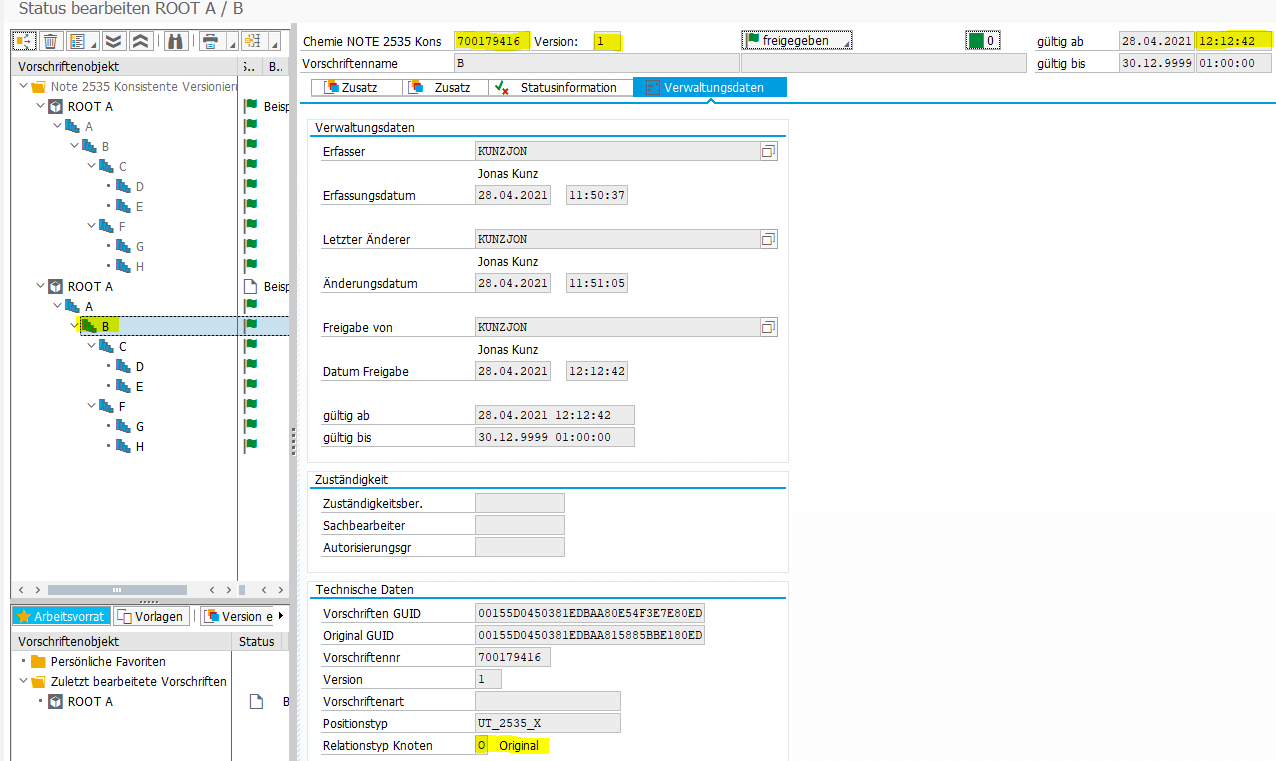Click the Arbeitsvorrat button
1276x761 pixels.
click(x=61, y=616)
